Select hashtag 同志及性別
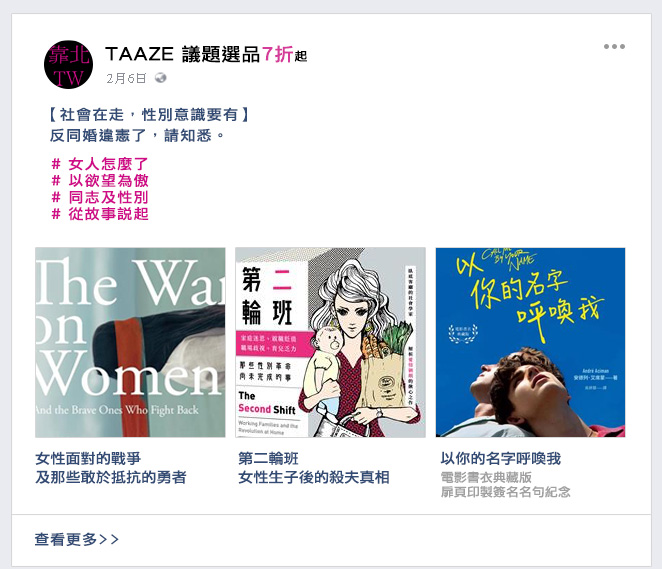662x569 pixels. [x=100, y=197]
